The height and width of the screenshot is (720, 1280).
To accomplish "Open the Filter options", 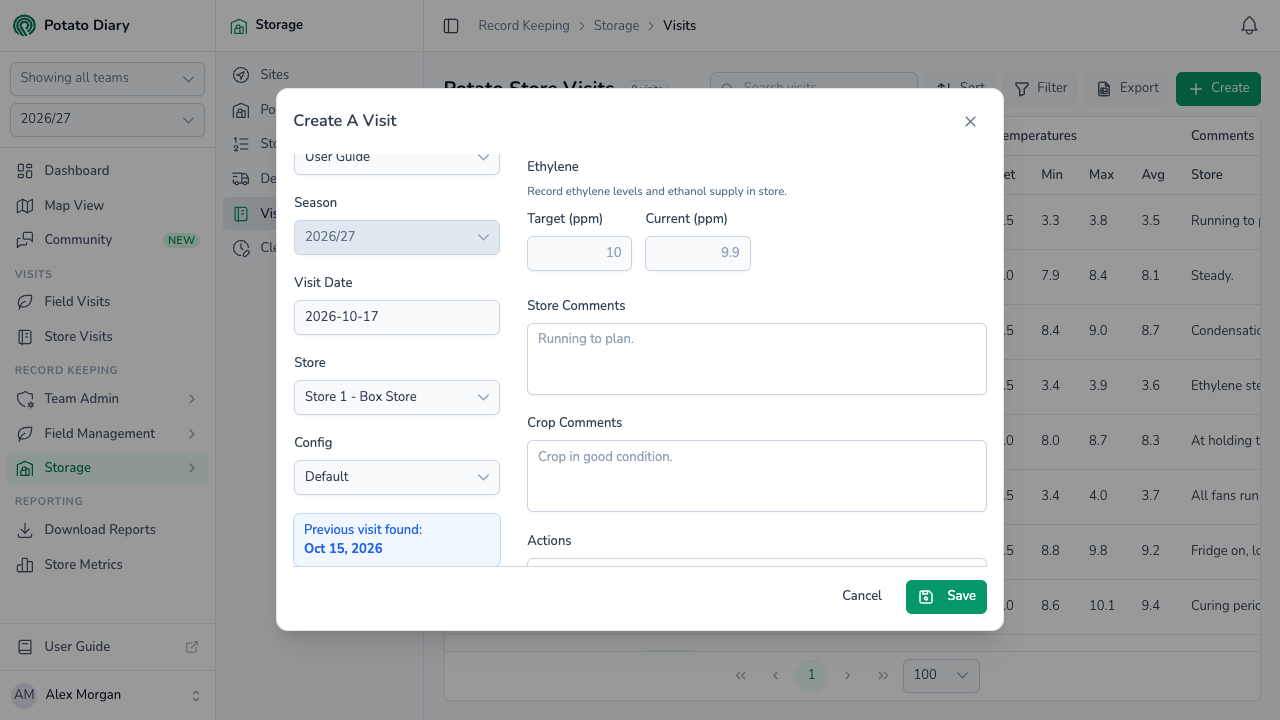I will point(1041,88).
